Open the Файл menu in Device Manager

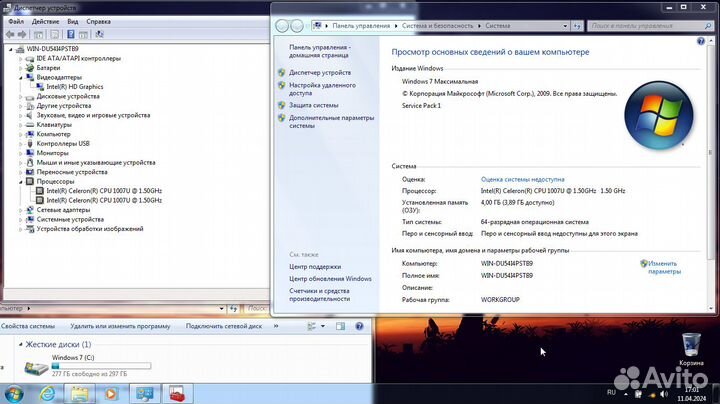click(16, 22)
